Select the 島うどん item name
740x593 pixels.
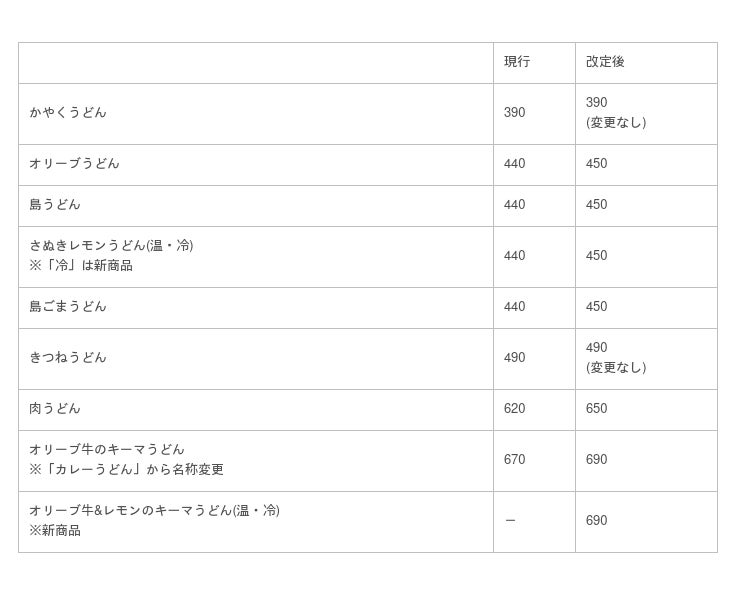click(55, 205)
